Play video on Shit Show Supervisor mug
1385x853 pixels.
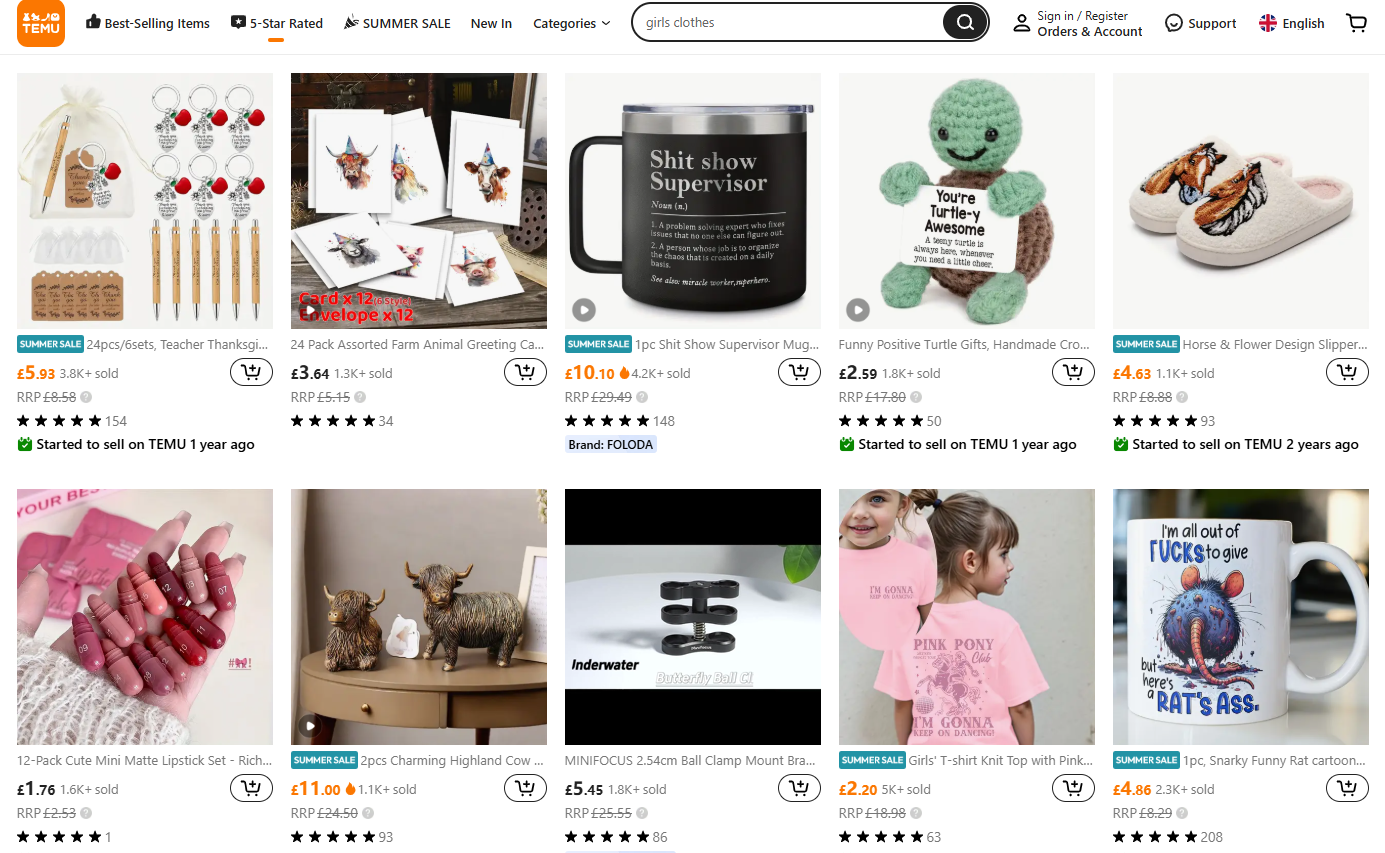coord(584,310)
